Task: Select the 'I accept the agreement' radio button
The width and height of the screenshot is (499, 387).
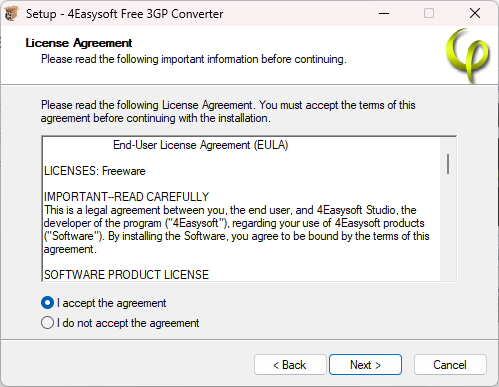Action: [x=47, y=303]
